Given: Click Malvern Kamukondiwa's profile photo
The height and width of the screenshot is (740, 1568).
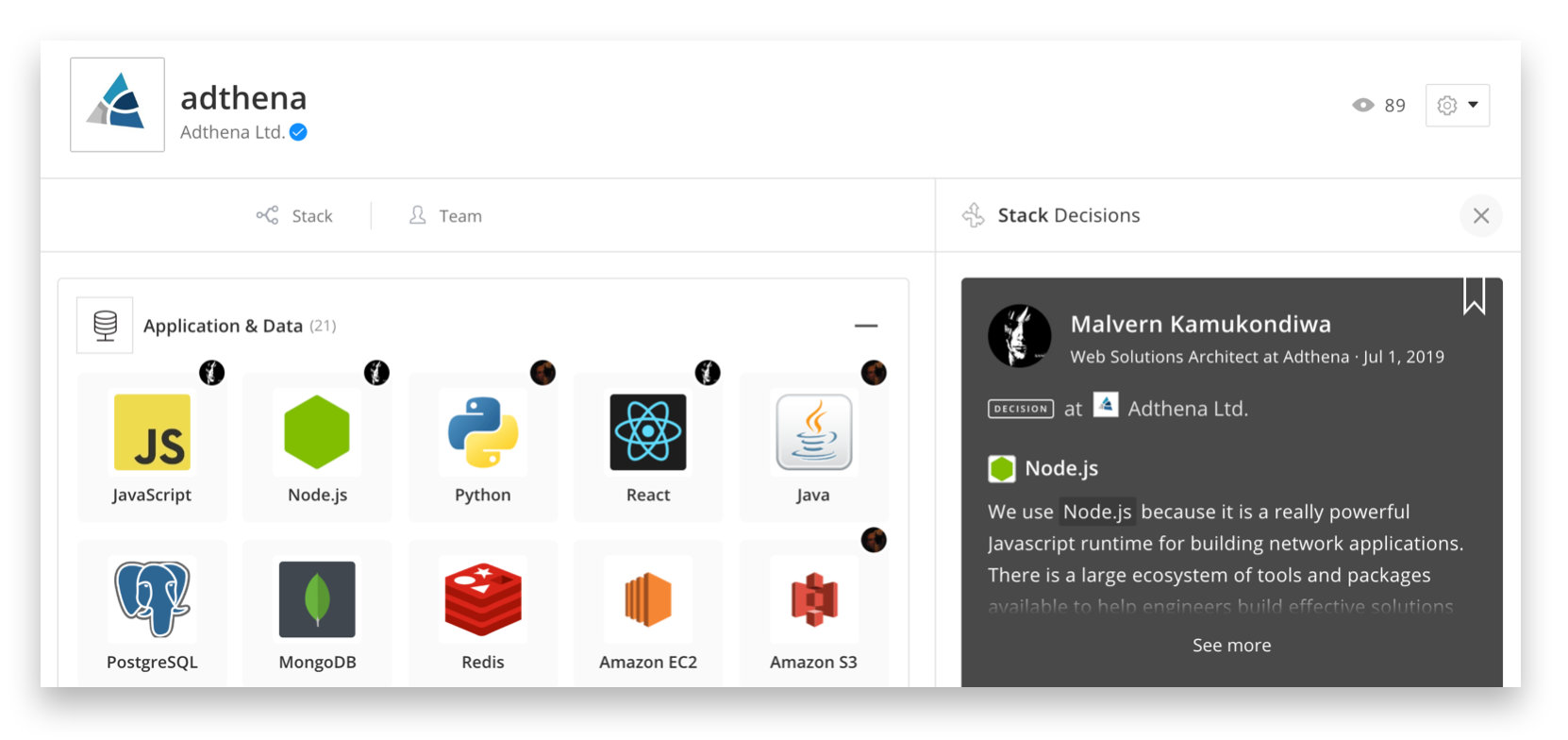Looking at the screenshot, I should (x=1020, y=336).
